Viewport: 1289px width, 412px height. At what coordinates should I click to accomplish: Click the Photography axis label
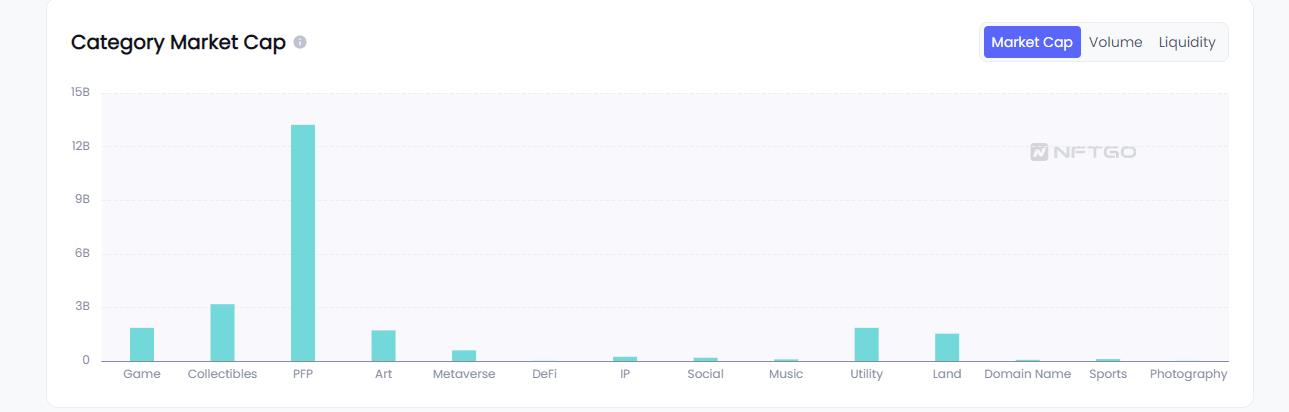pyautogui.click(x=1188, y=374)
